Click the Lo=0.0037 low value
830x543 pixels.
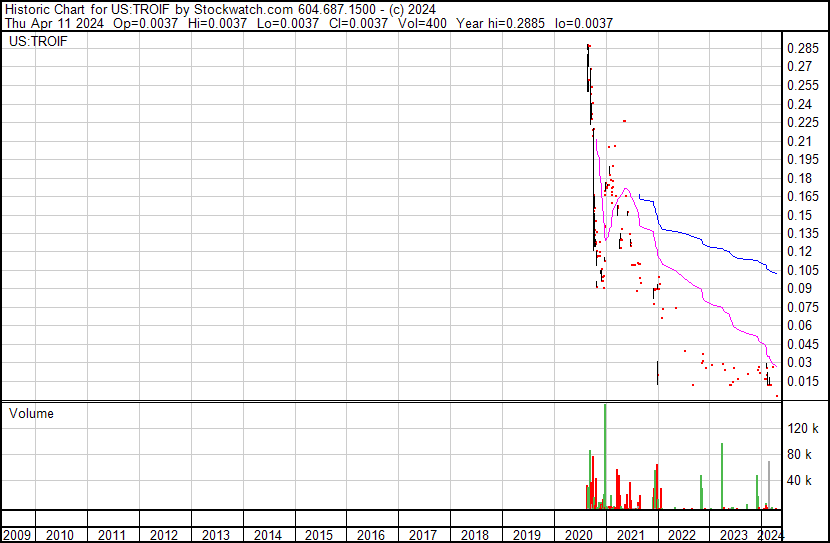tap(287, 23)
